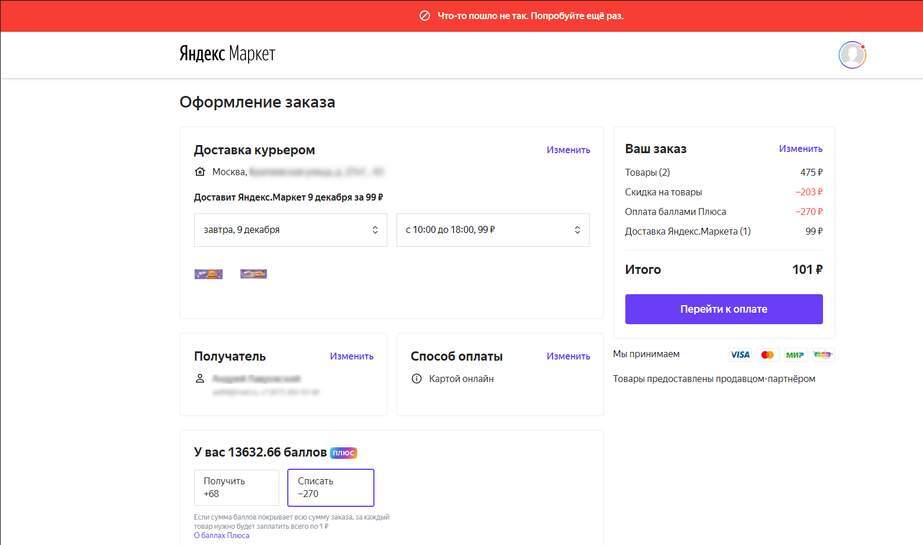Click Изменить in the courier delivery section
The height and width of the screenshot is (545, 923).
point(568,150)
